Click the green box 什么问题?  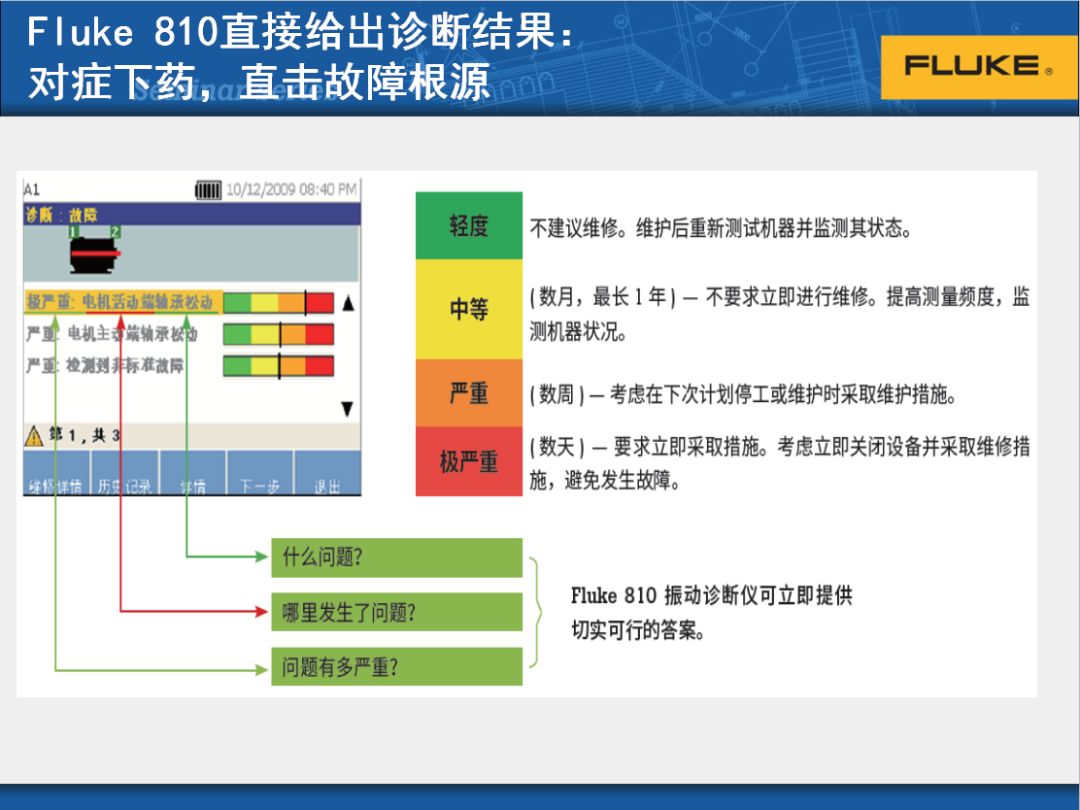tap(397, 557)
